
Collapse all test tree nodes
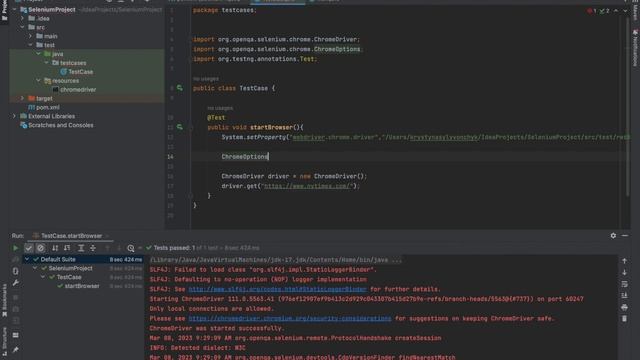93,248
